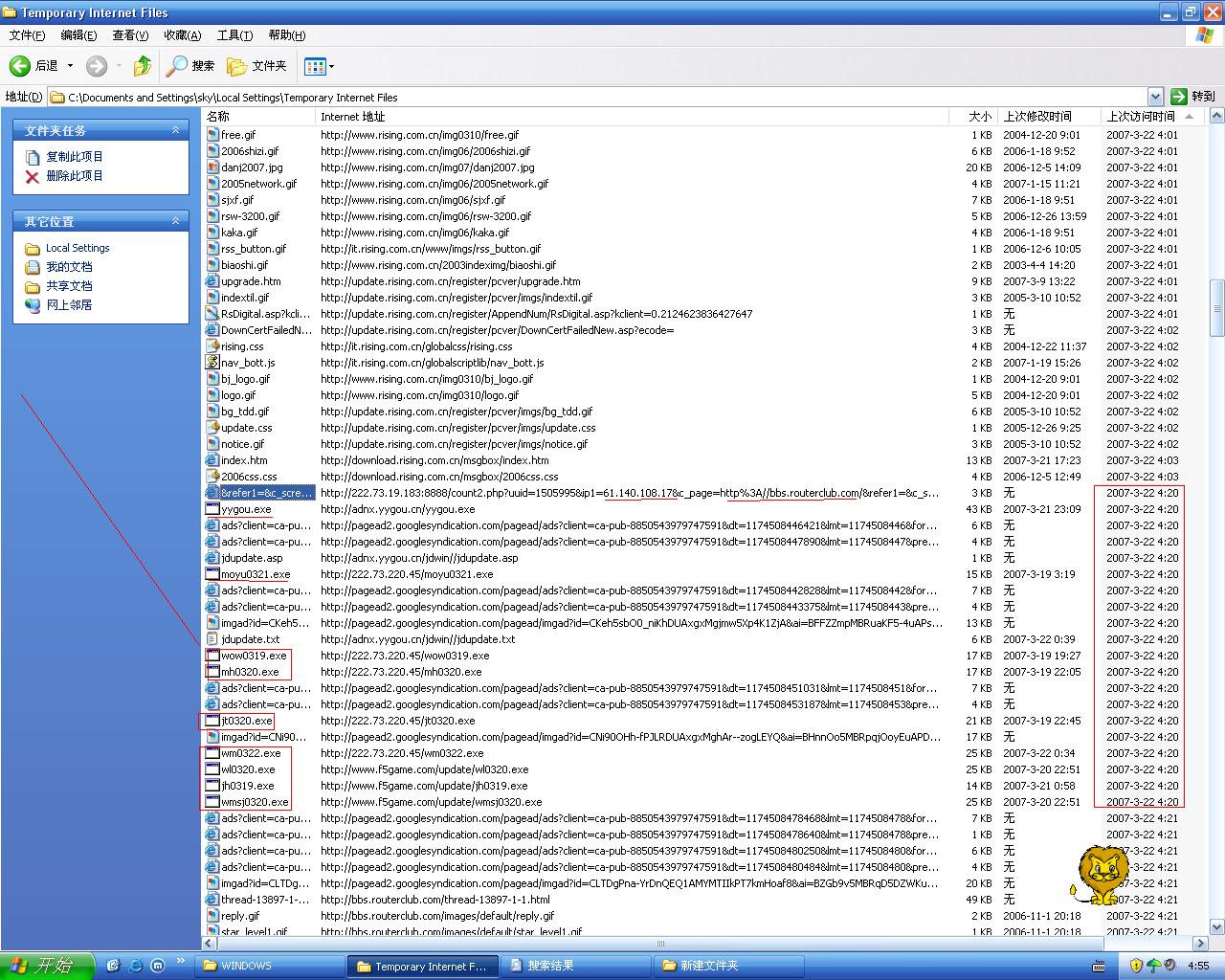Select the jh0319.exe file icon

click(213, 786)
